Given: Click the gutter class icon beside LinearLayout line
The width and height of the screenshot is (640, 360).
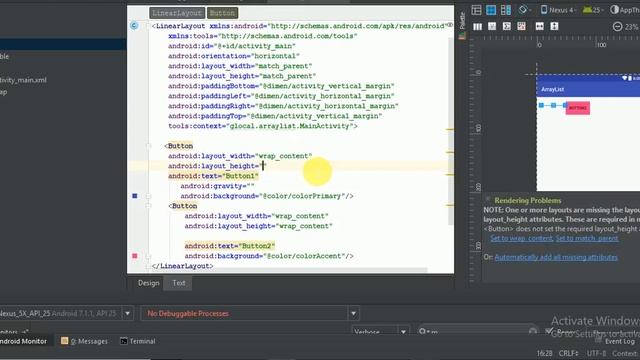Looking at the screenshot, I should 134,26.
